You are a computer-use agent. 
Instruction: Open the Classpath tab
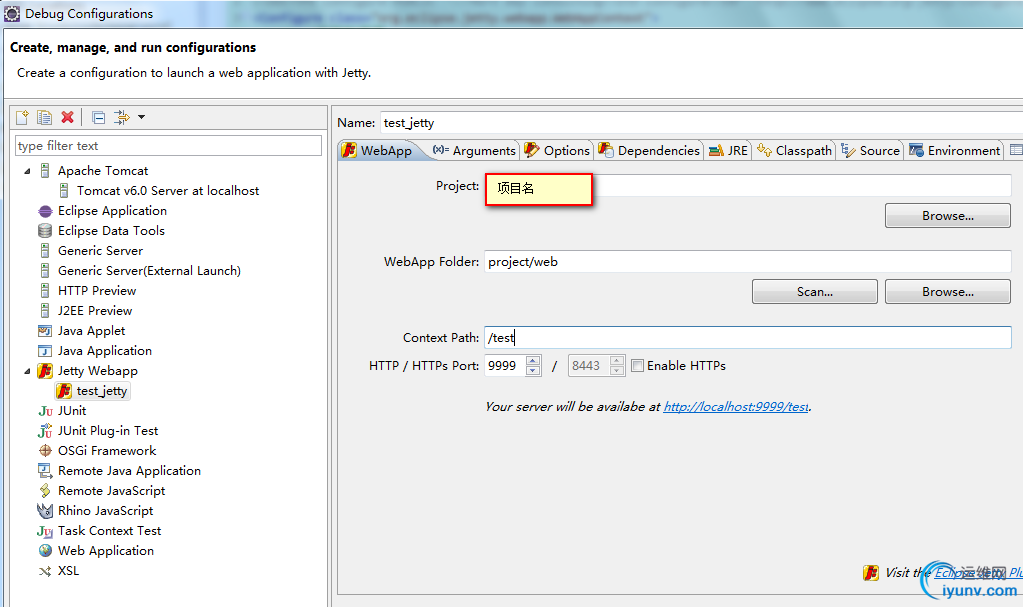point(795,151)
